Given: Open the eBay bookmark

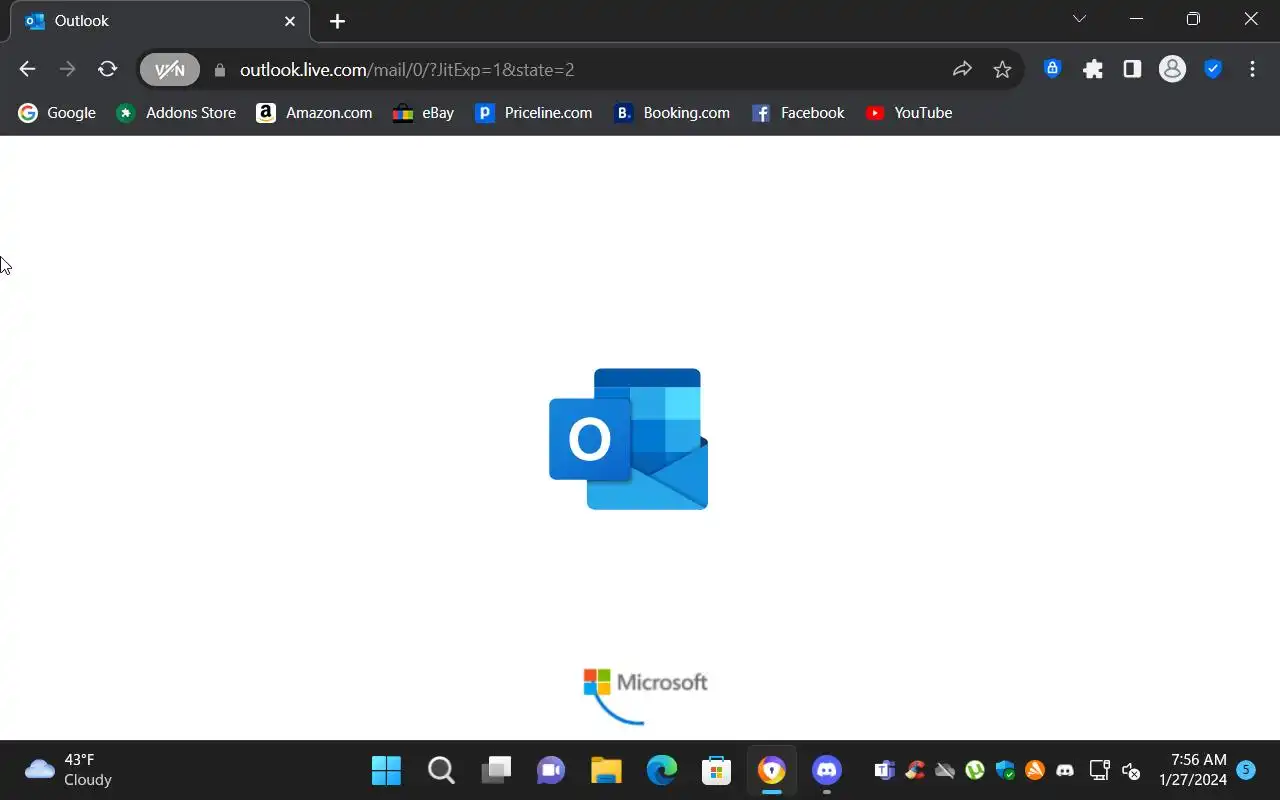Looking at the screenshot, I should 424,113.
